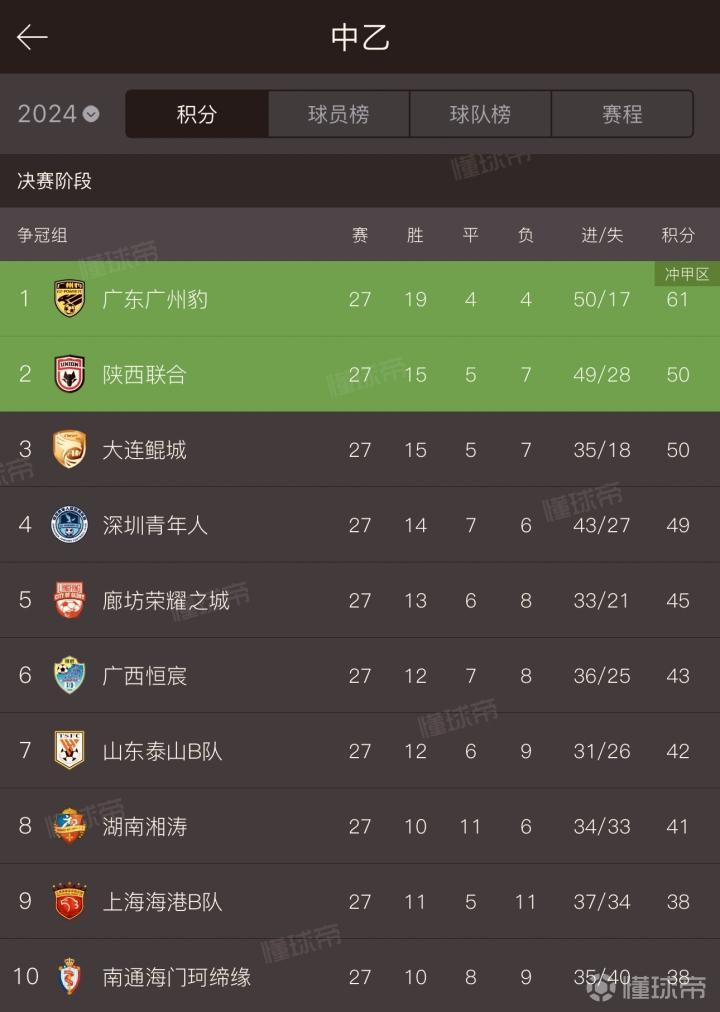
Task: Tap the 广东广州豹 team logo
Action: 69,299
